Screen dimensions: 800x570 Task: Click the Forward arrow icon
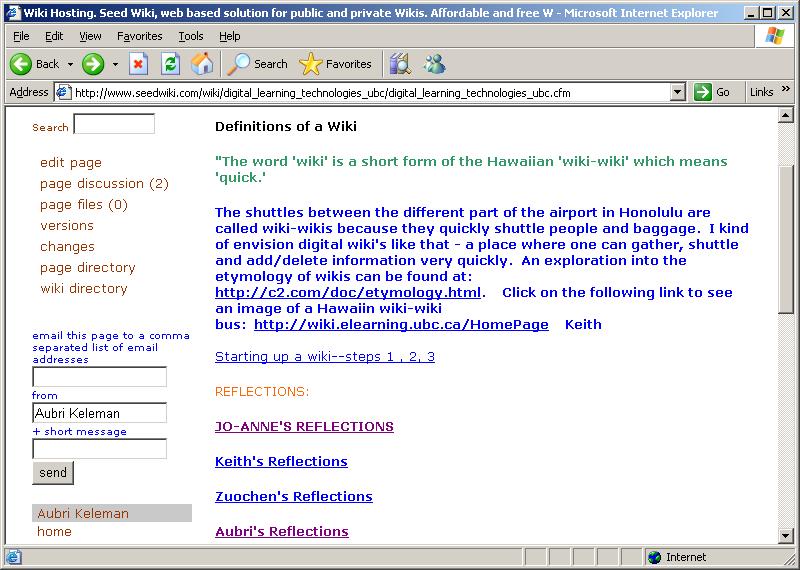(x=93, y=64)
